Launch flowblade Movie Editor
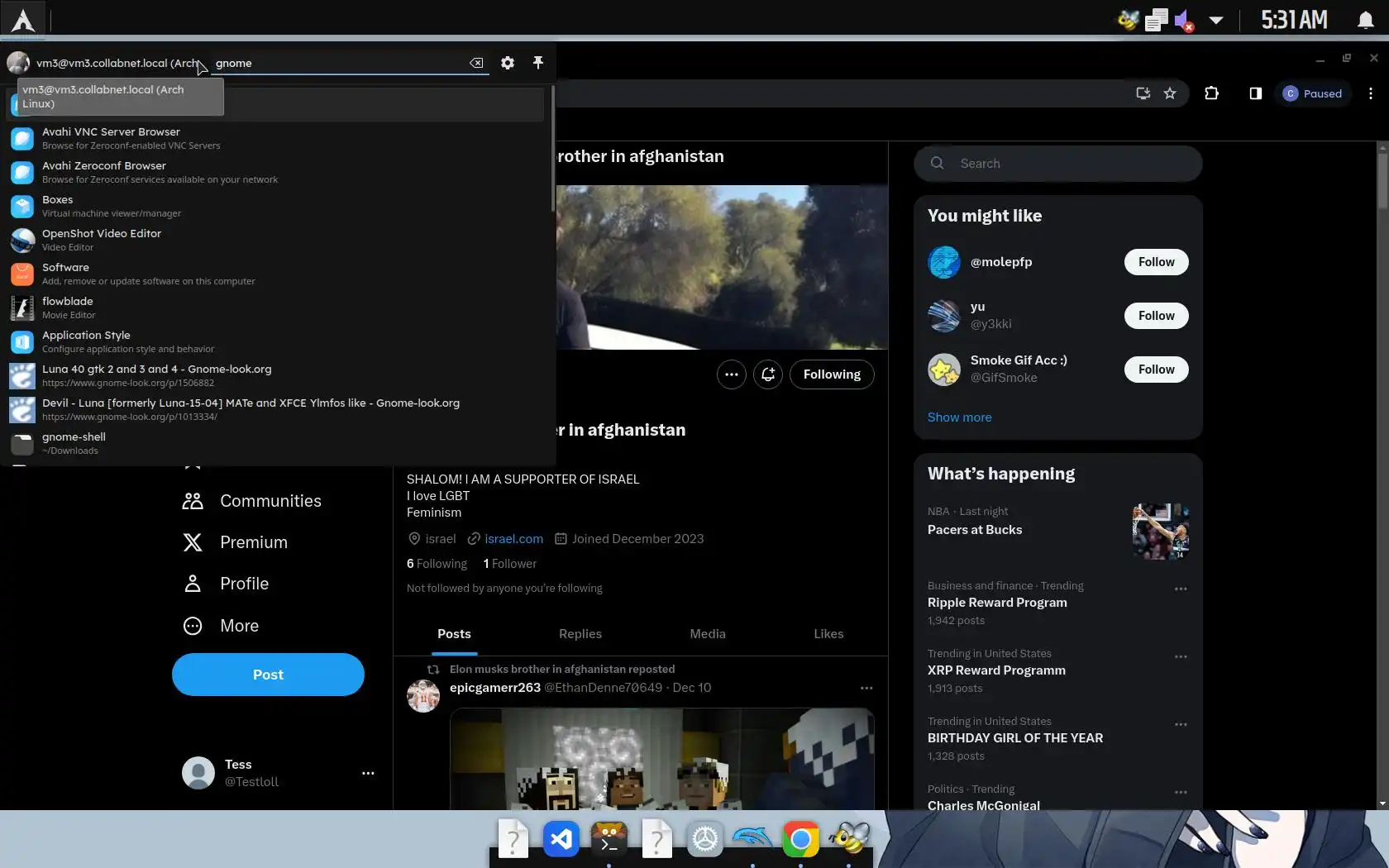The height and width of the screenshot is (868, 1389). pos(277,308)
